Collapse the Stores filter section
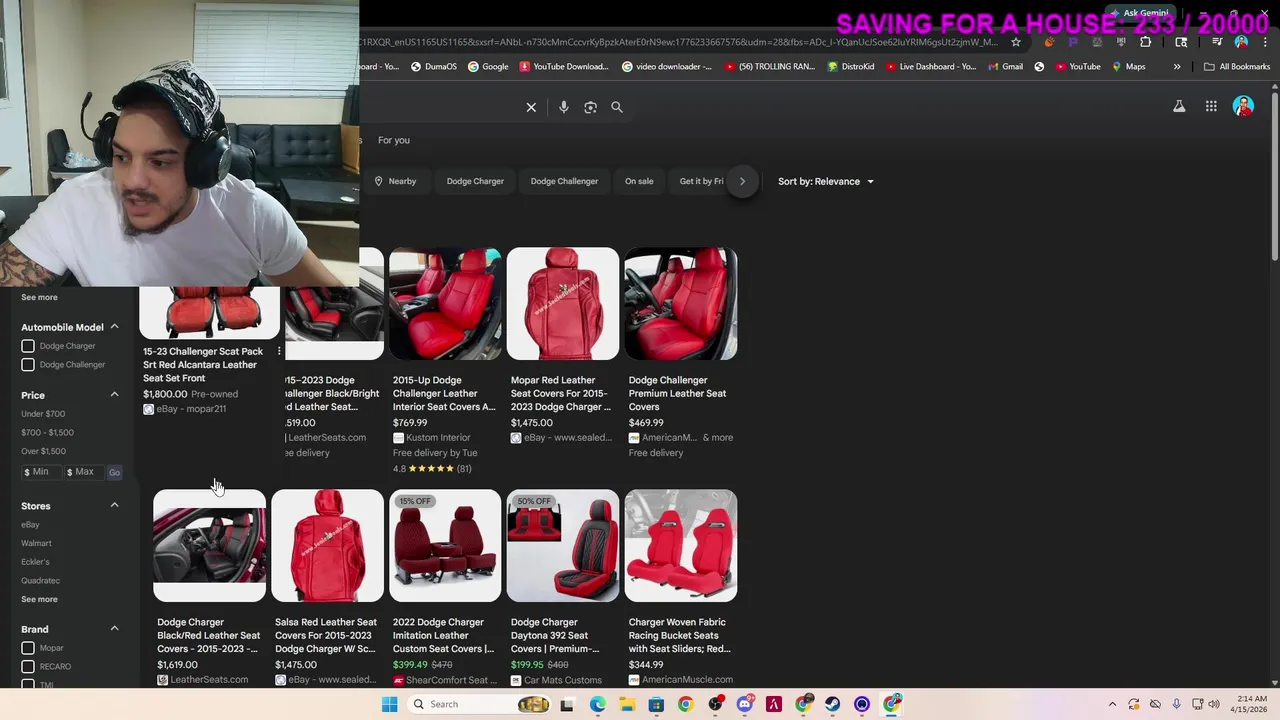This screenshot has height=720, width=1280. 114,506
